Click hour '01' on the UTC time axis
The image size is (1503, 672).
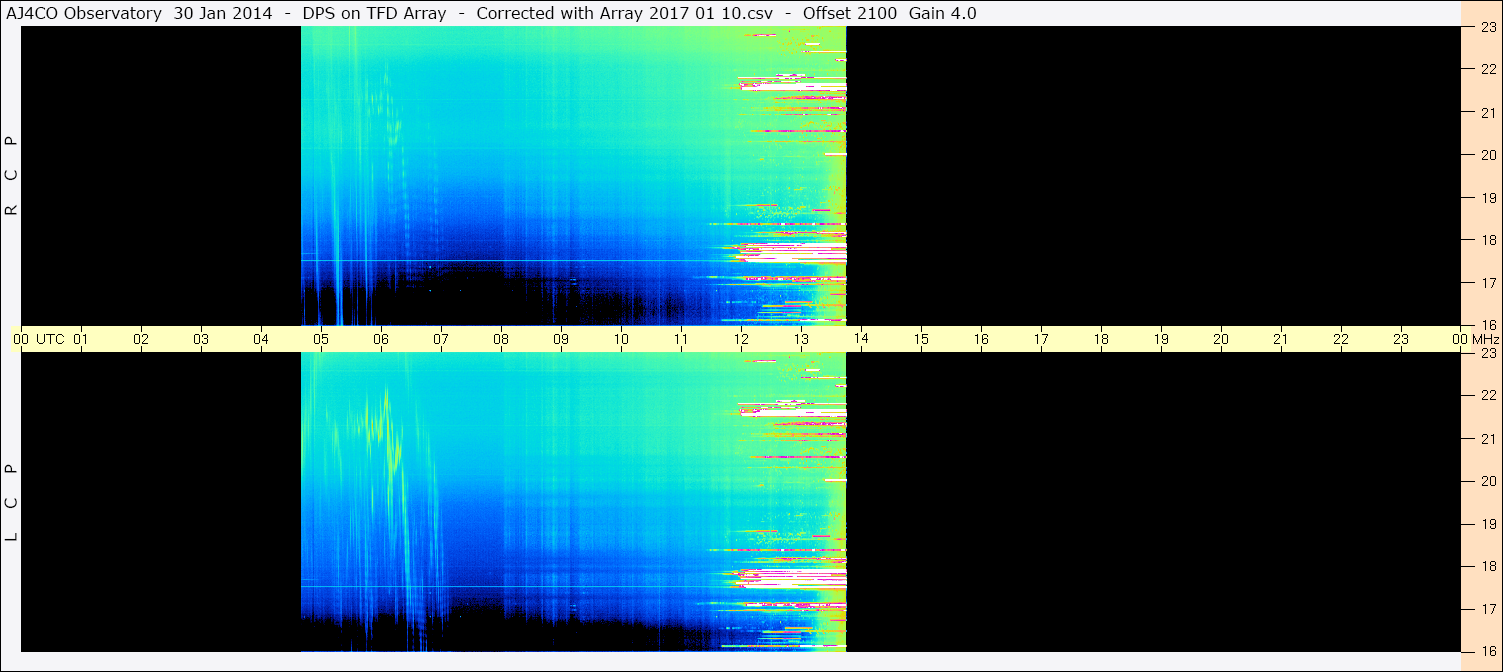coord(81,339)
